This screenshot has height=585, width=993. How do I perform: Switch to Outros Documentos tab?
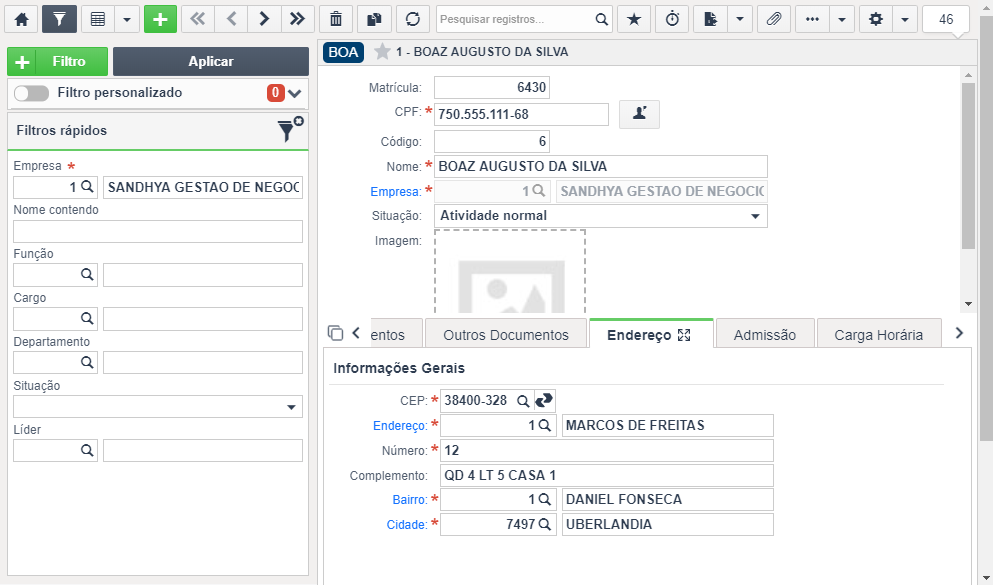(506, 335)
